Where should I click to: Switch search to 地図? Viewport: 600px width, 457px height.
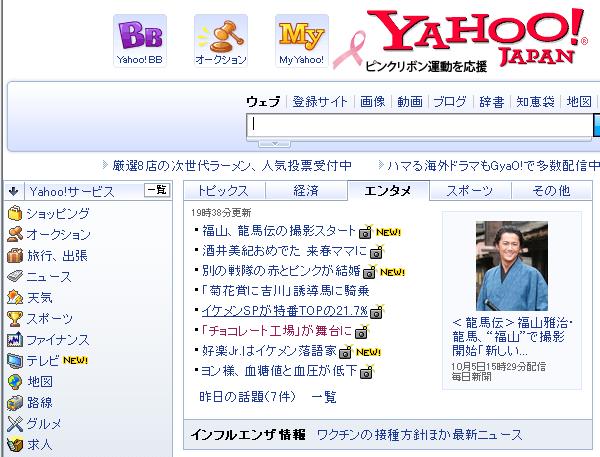click(x=579, y=101)
